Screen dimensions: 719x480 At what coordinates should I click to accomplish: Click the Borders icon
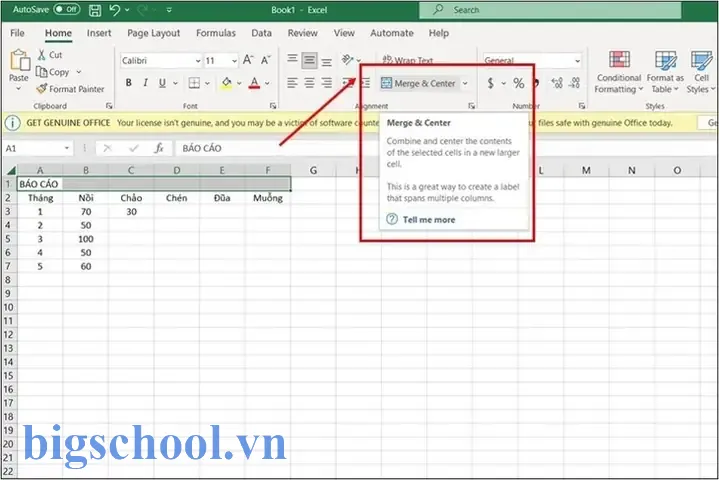pyautogui.click(x=194, y=83)
